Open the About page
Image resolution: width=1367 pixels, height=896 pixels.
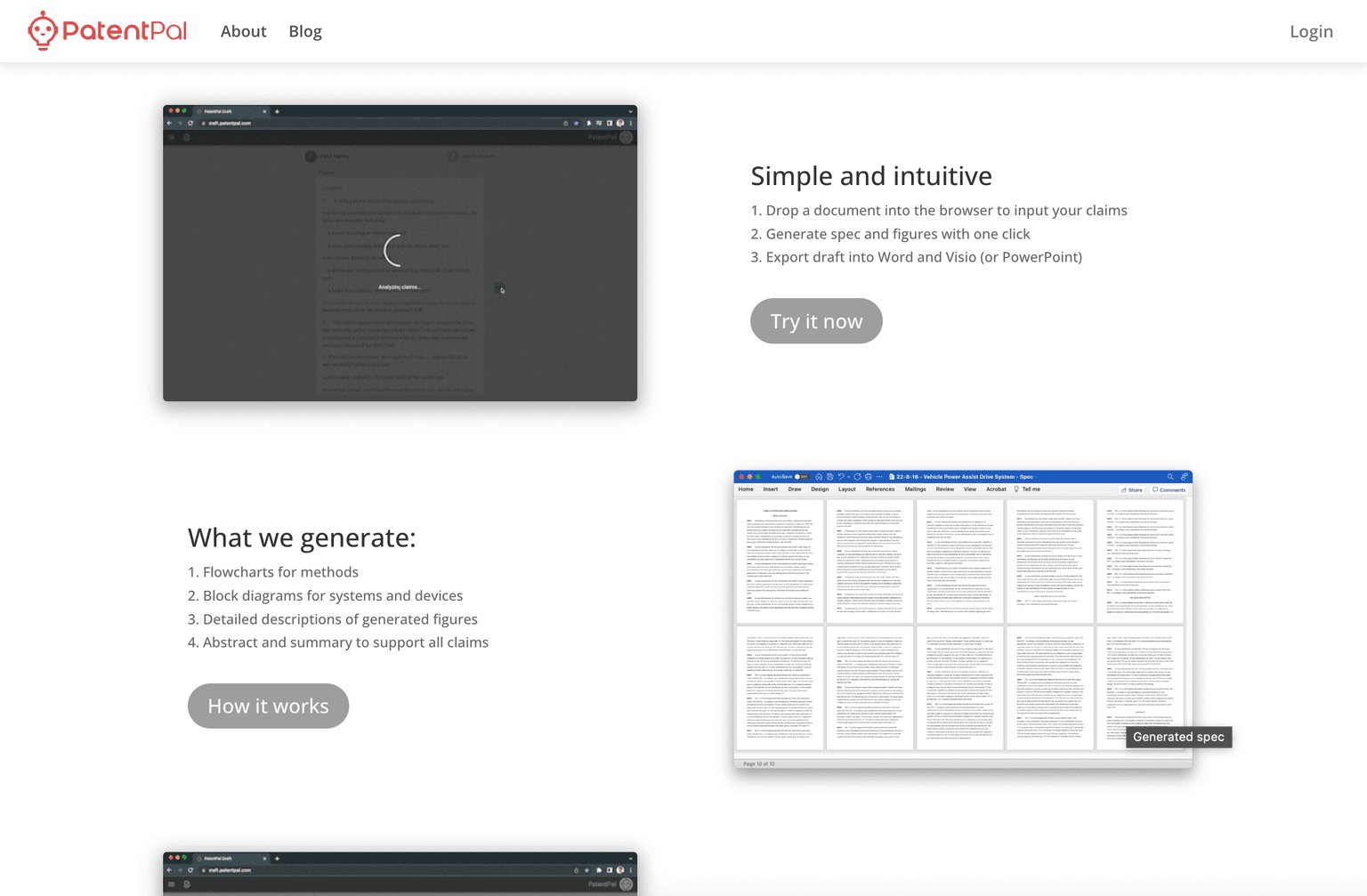(x=243, y=31)
